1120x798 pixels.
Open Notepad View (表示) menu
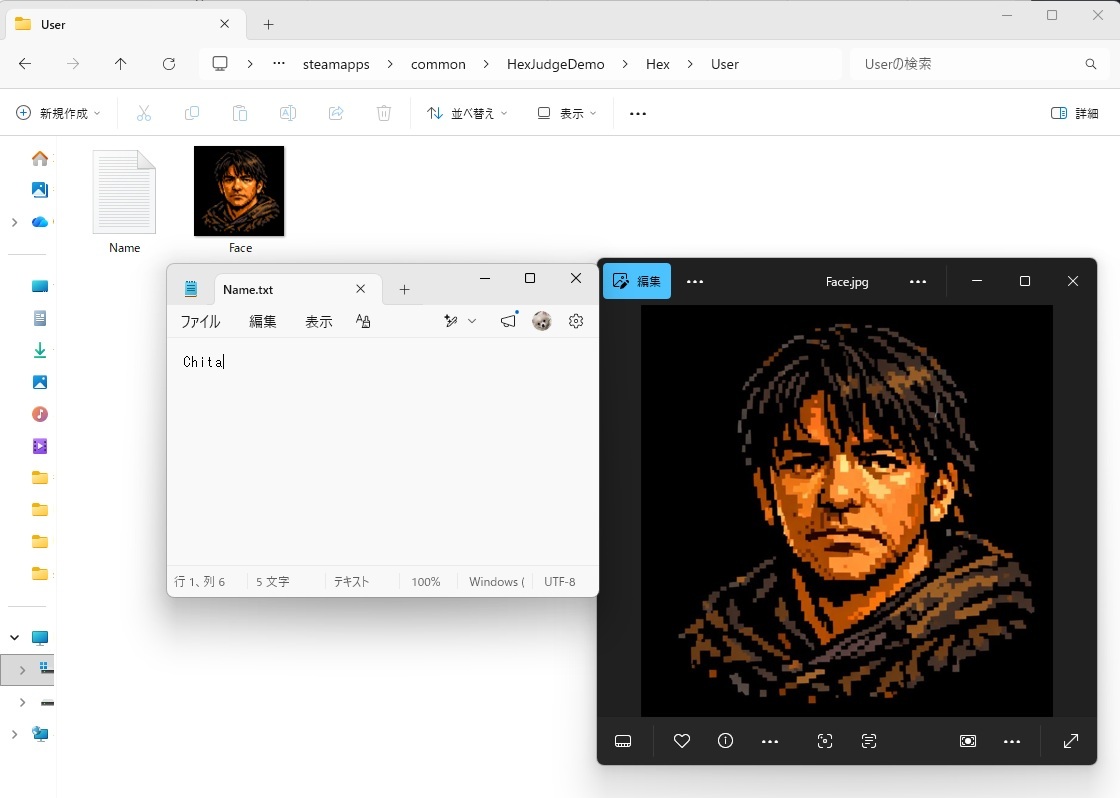319,321
